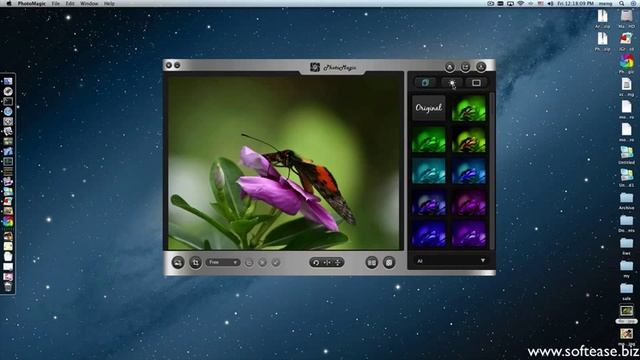Open the All filter category dropdown

(x=451, y=260)
